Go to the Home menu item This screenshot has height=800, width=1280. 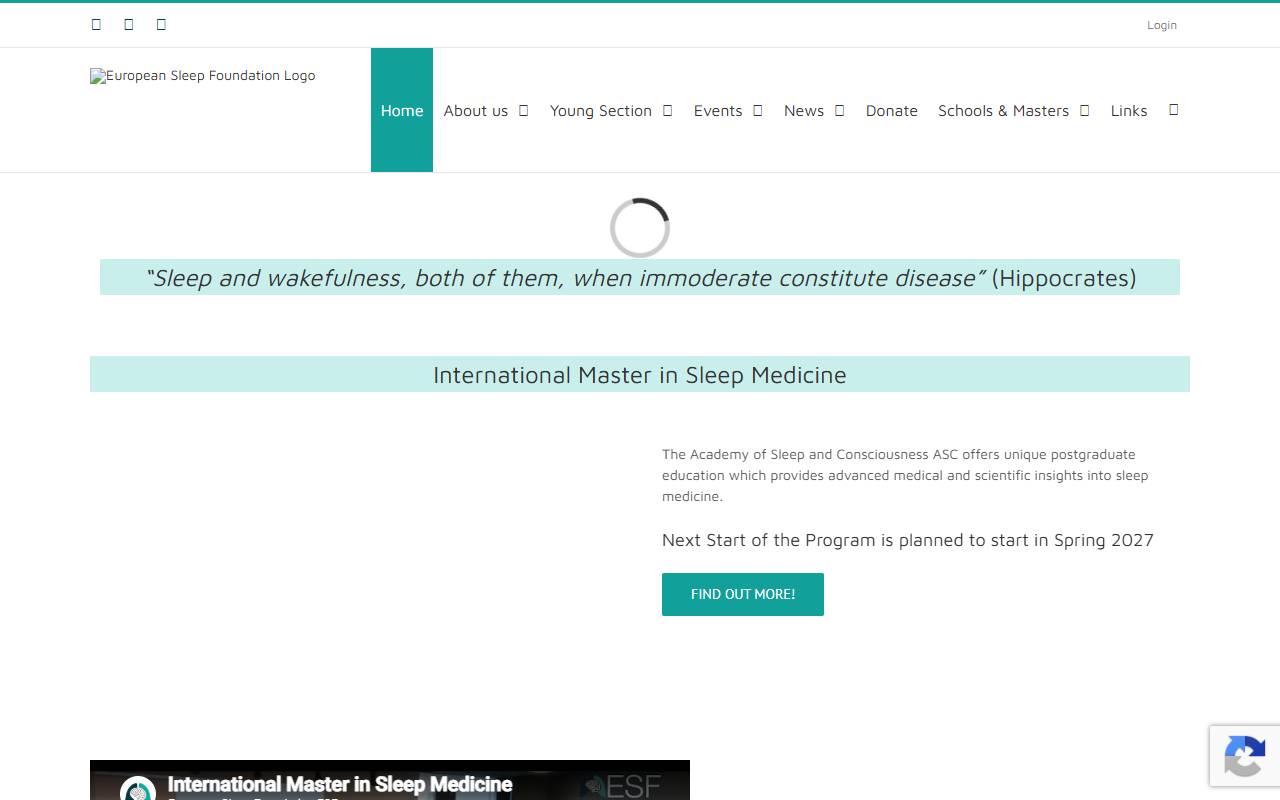tap(402, 110)
